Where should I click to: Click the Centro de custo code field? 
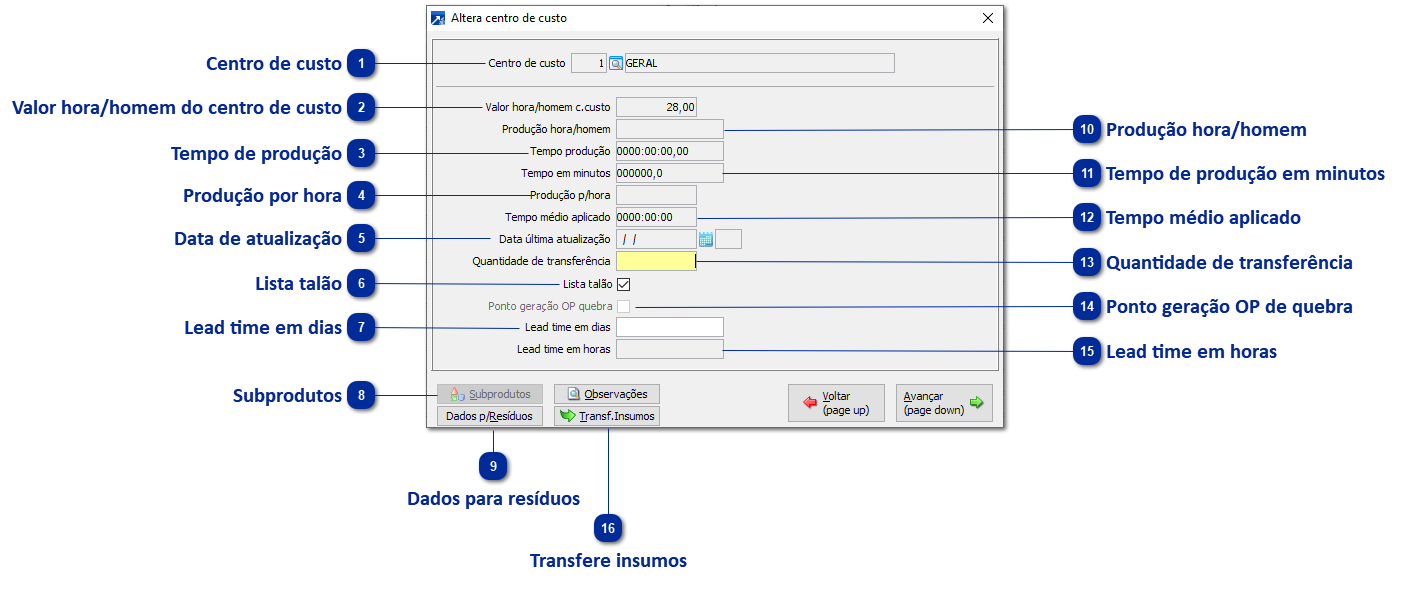[589, 63]
